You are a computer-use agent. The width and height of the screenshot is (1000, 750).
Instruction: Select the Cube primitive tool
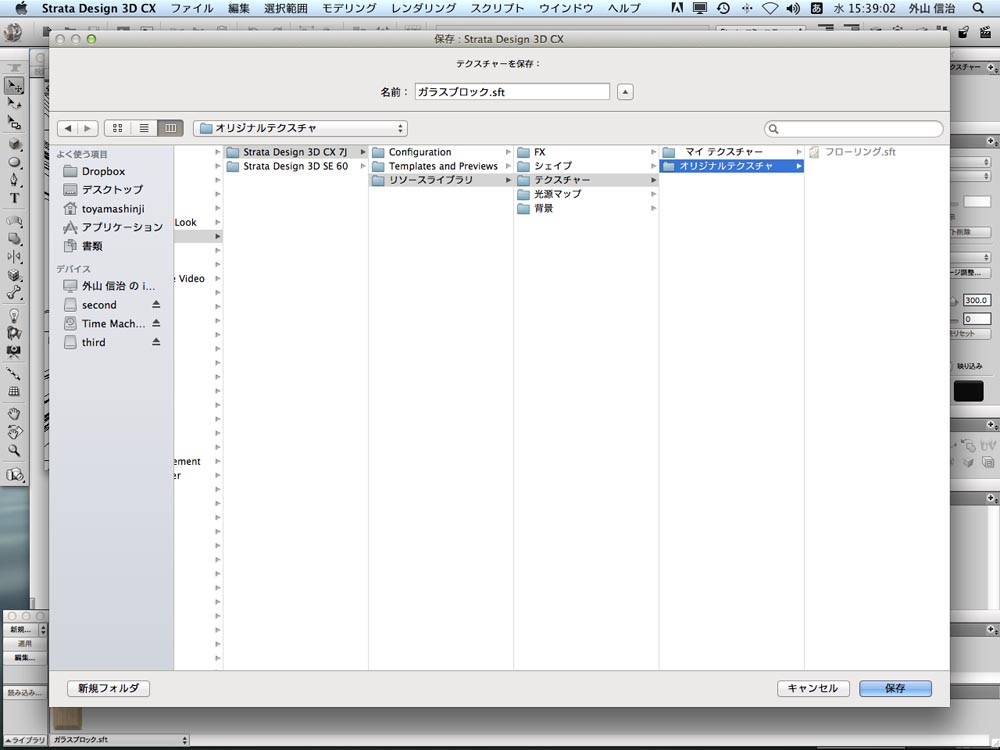coord(14,144)
